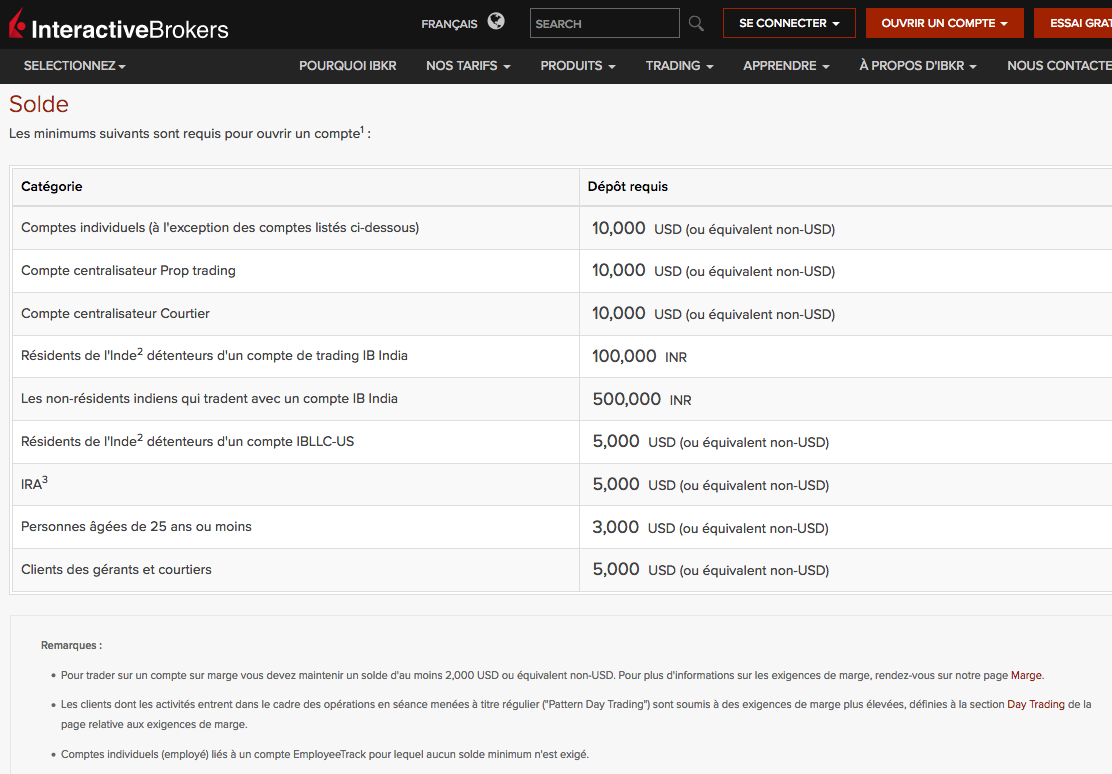Expand the TRADING menu
This screenshot has width=1112, height=774.
click(x=679, y=66)
